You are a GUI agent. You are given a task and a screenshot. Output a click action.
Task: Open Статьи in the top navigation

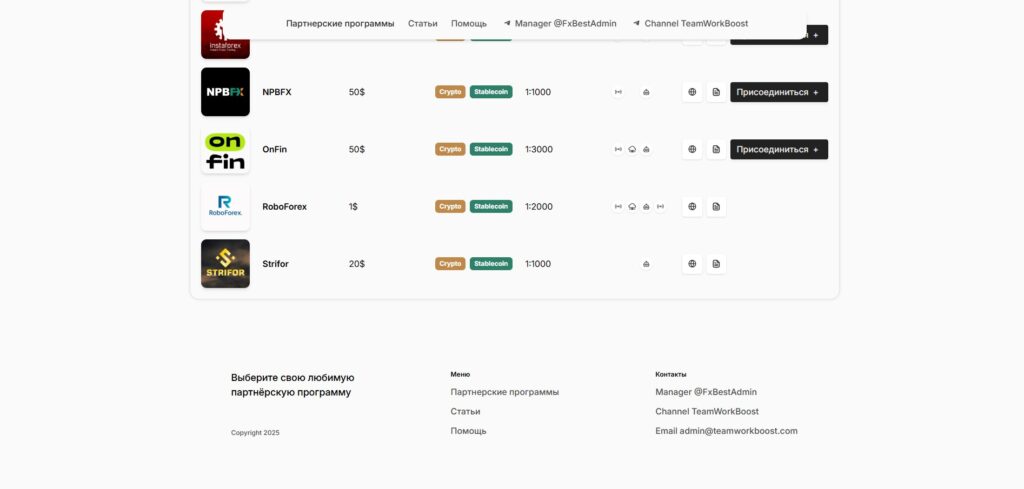pos(423,24)
